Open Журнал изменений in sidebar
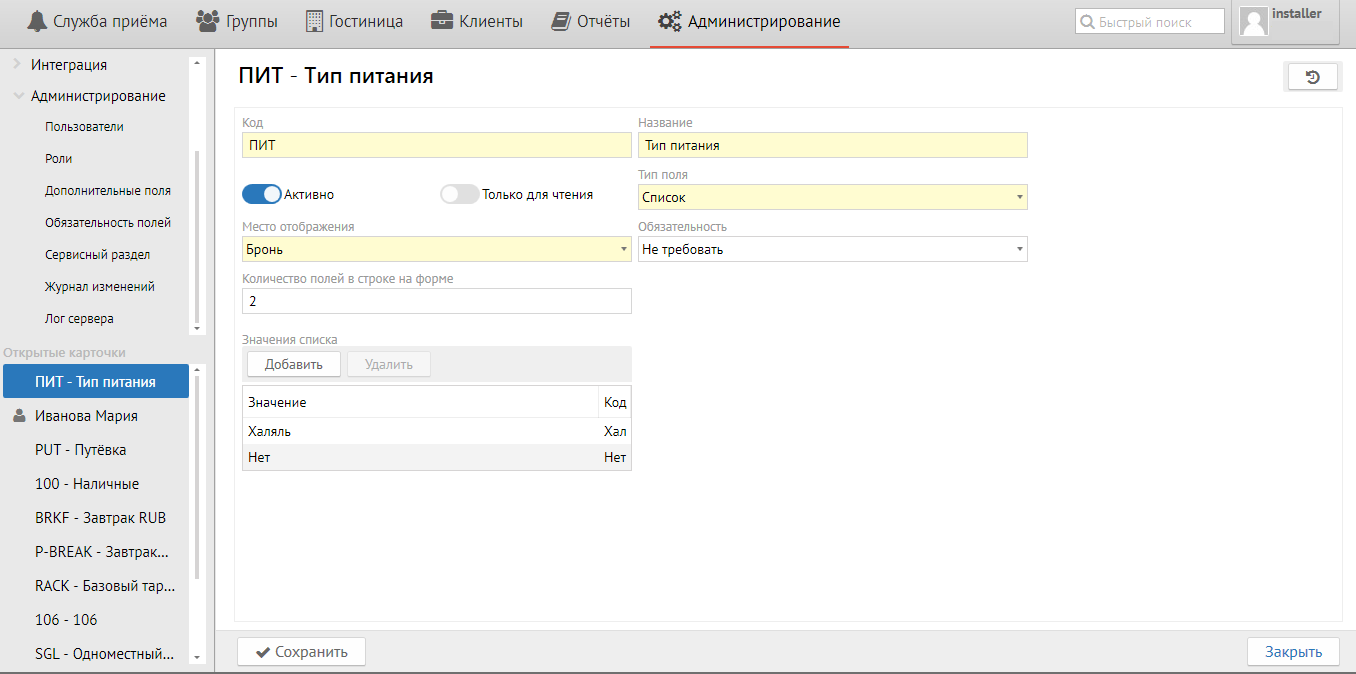This screenshot has width=1356, height=674. tap(99, 287)
